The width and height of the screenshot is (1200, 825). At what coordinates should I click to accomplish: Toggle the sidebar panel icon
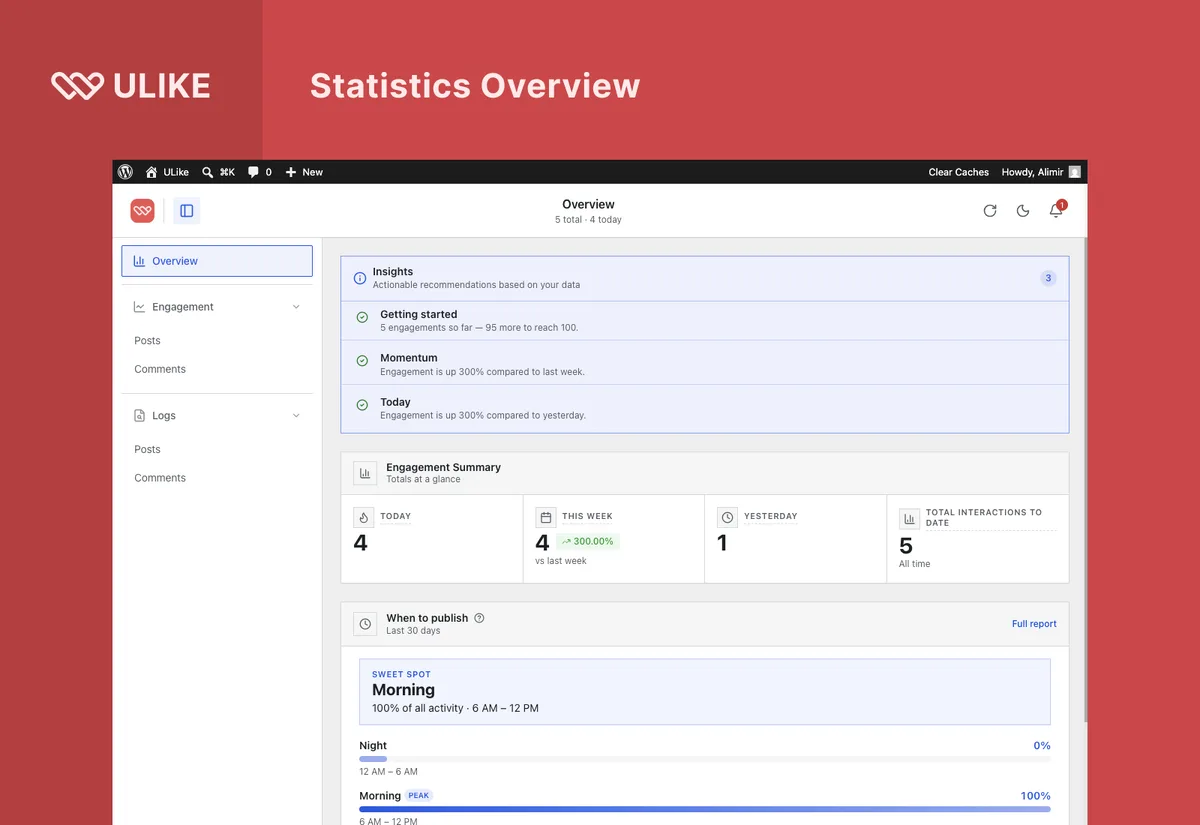tap(187, 210)
